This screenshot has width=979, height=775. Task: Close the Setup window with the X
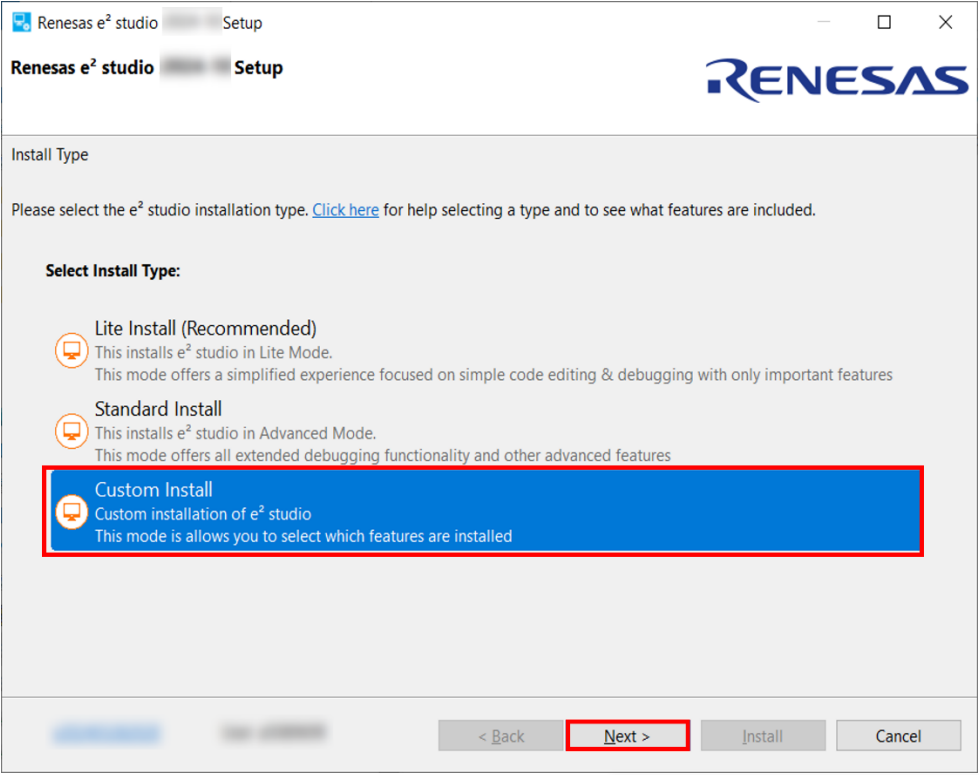[x=945, y=22]
